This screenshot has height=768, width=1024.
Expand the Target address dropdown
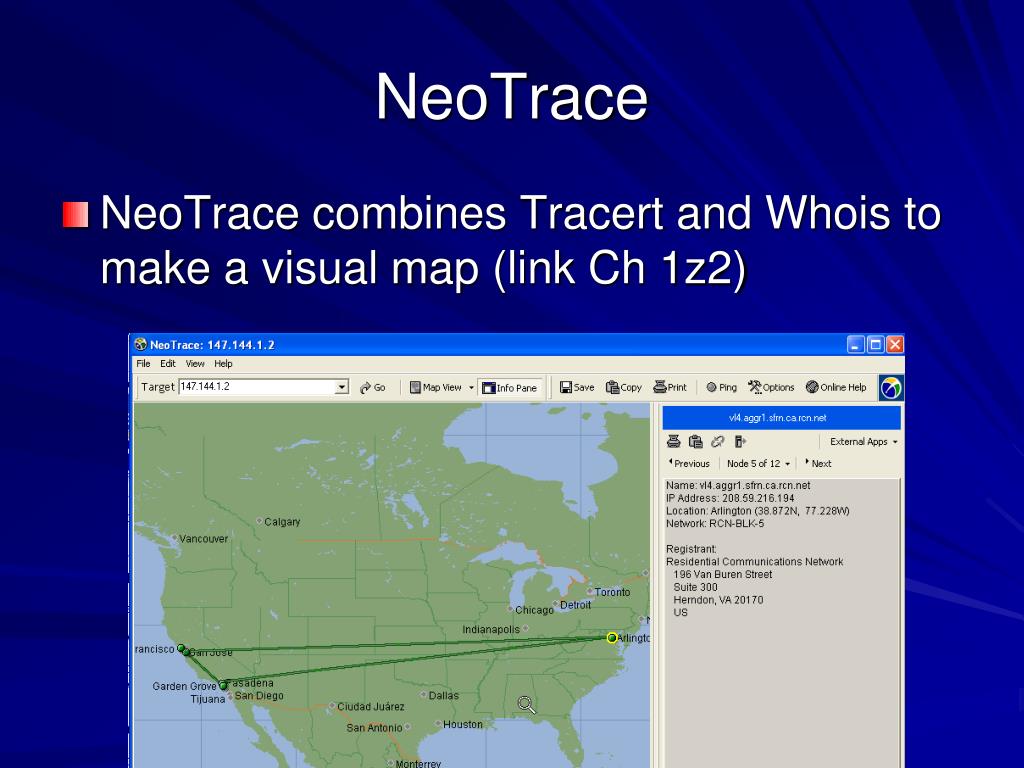click(x=342, y=387)
